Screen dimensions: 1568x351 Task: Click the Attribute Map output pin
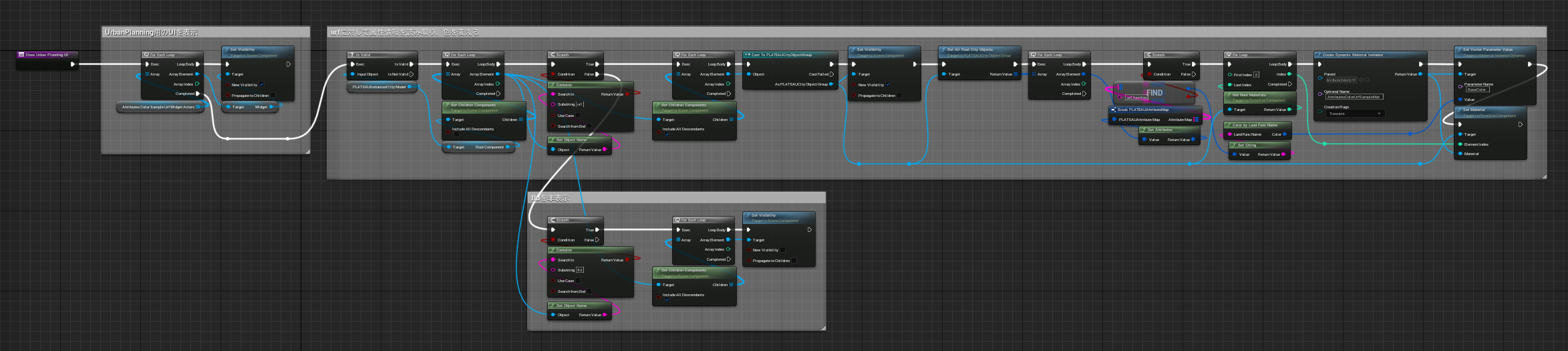pyautogui.click(x=1196, y=120)
